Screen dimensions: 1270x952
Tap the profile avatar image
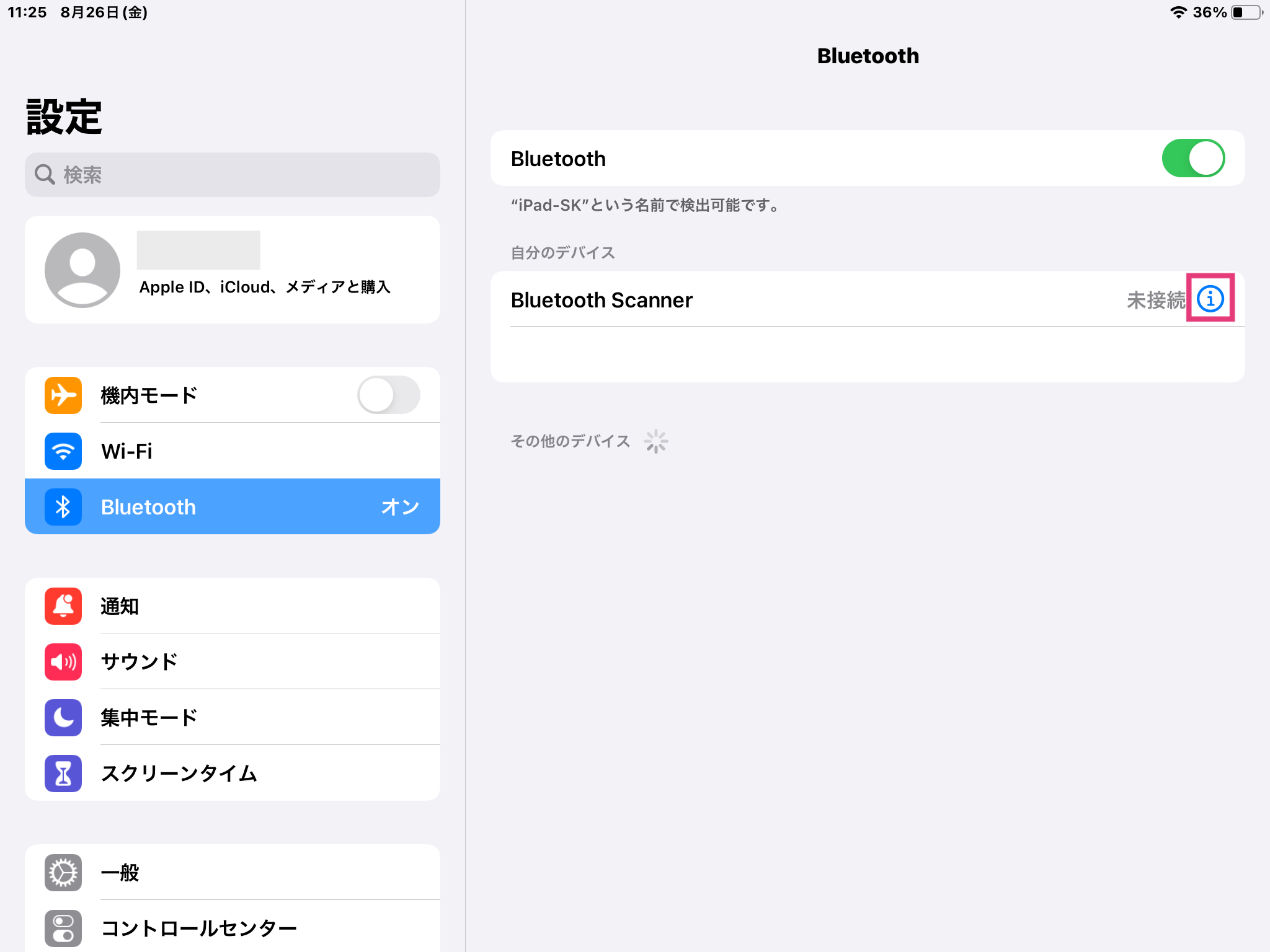tap(82, 270)
